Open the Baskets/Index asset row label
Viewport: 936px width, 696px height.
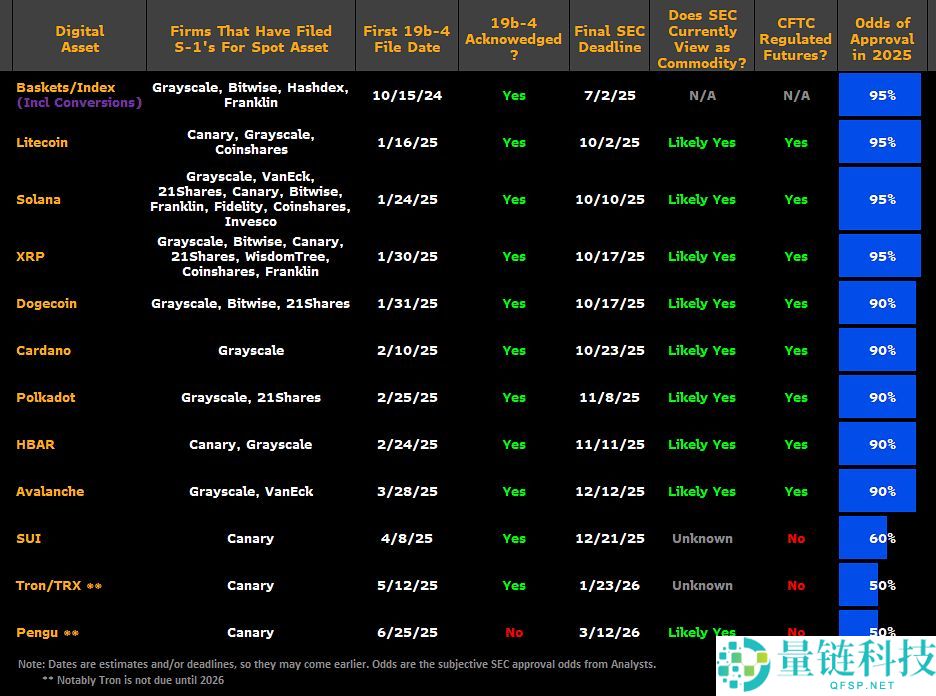point(66,88)
